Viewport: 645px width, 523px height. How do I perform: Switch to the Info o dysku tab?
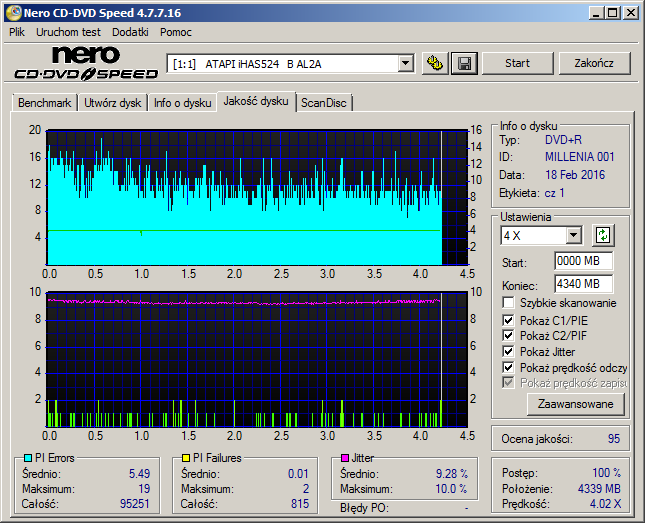pos(183,103)
